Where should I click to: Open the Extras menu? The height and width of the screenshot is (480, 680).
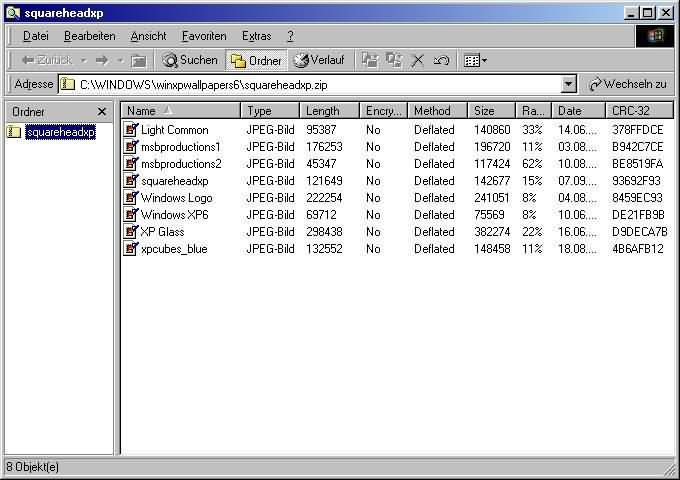tap(256, 36)
